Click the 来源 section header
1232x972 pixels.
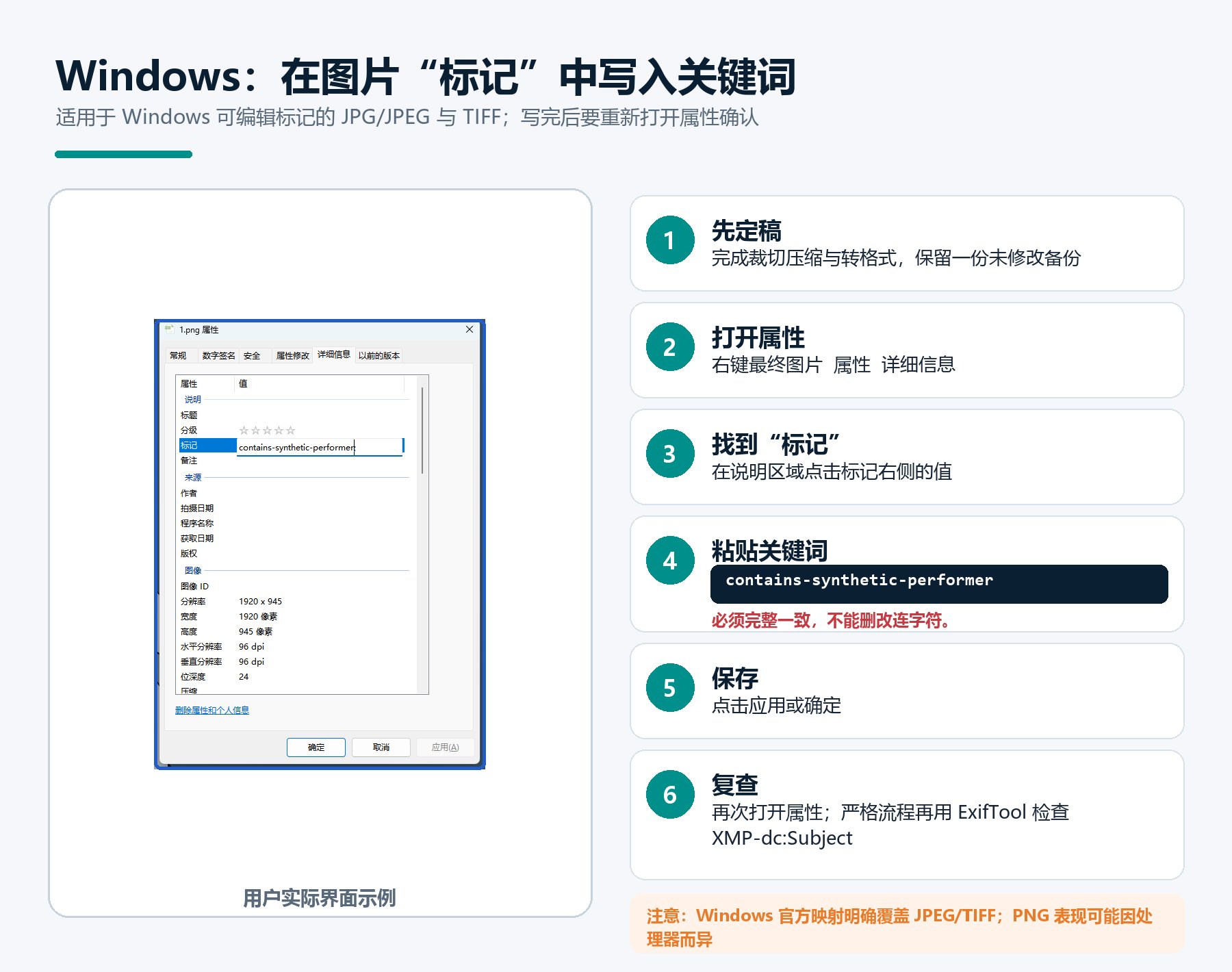pyautogui.click(x=193, y=478)
